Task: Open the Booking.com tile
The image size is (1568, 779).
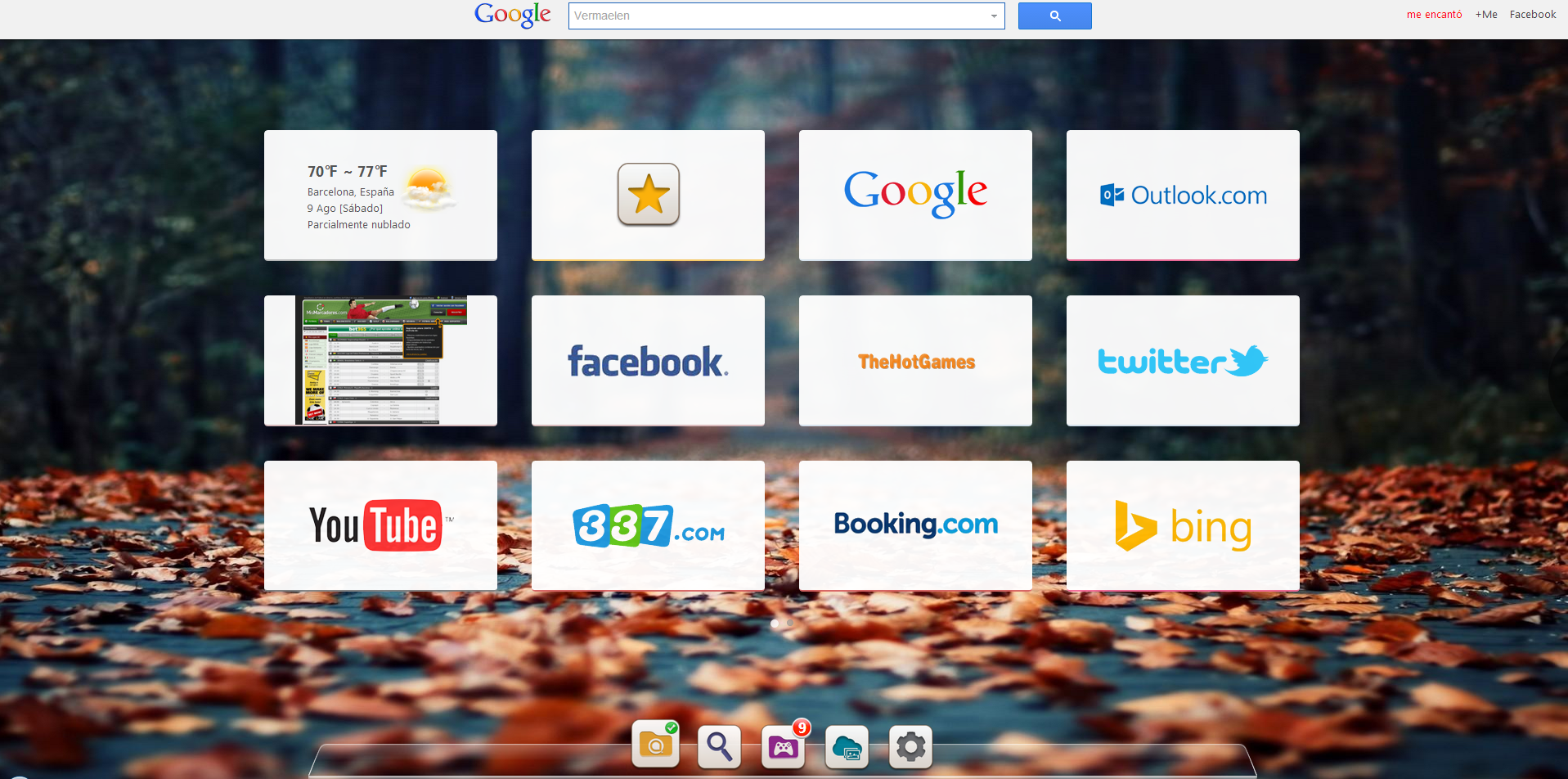Action: coord(915,526)
